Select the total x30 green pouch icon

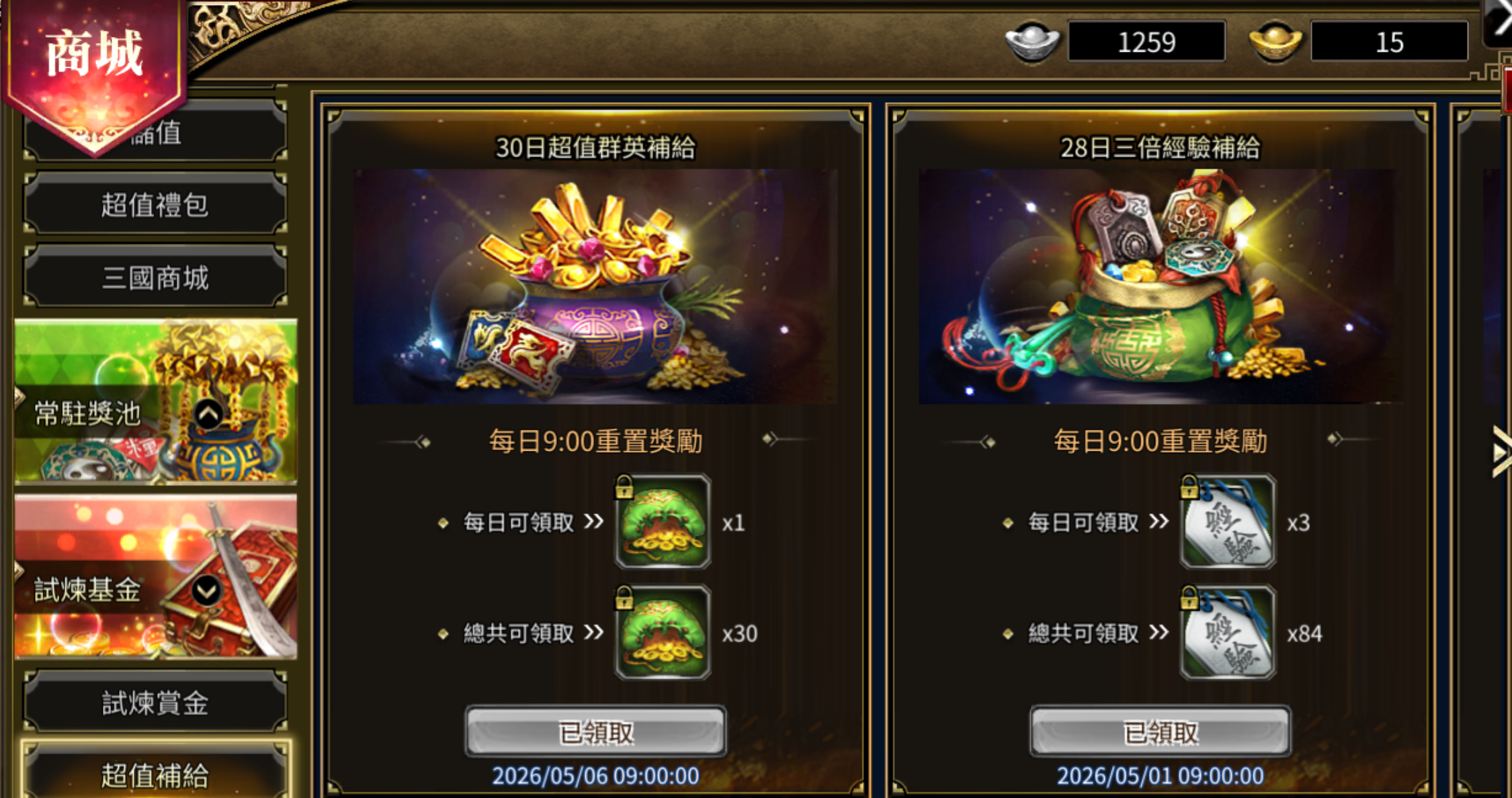click(x=663, y=633)
